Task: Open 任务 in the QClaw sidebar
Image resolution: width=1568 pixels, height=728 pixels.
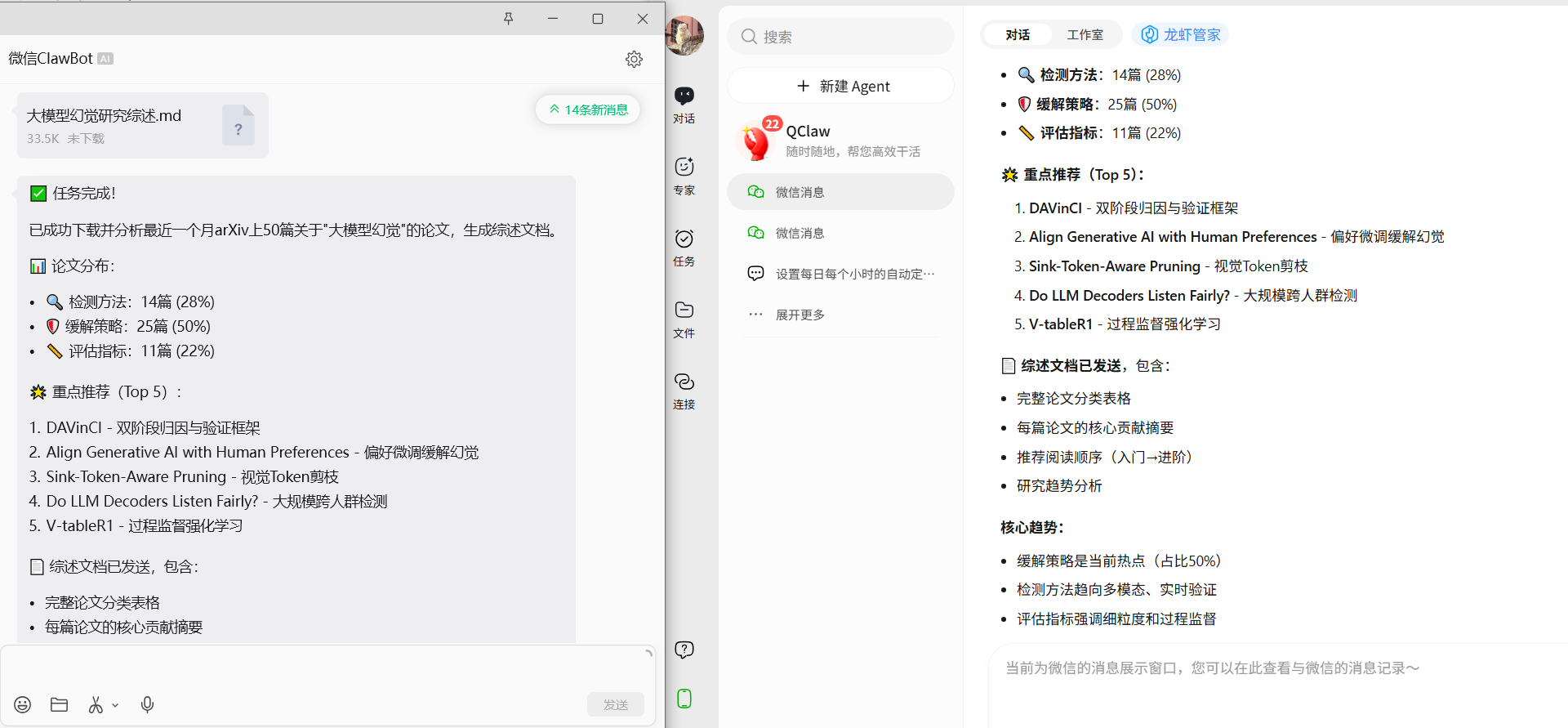Action: [684, 248]
